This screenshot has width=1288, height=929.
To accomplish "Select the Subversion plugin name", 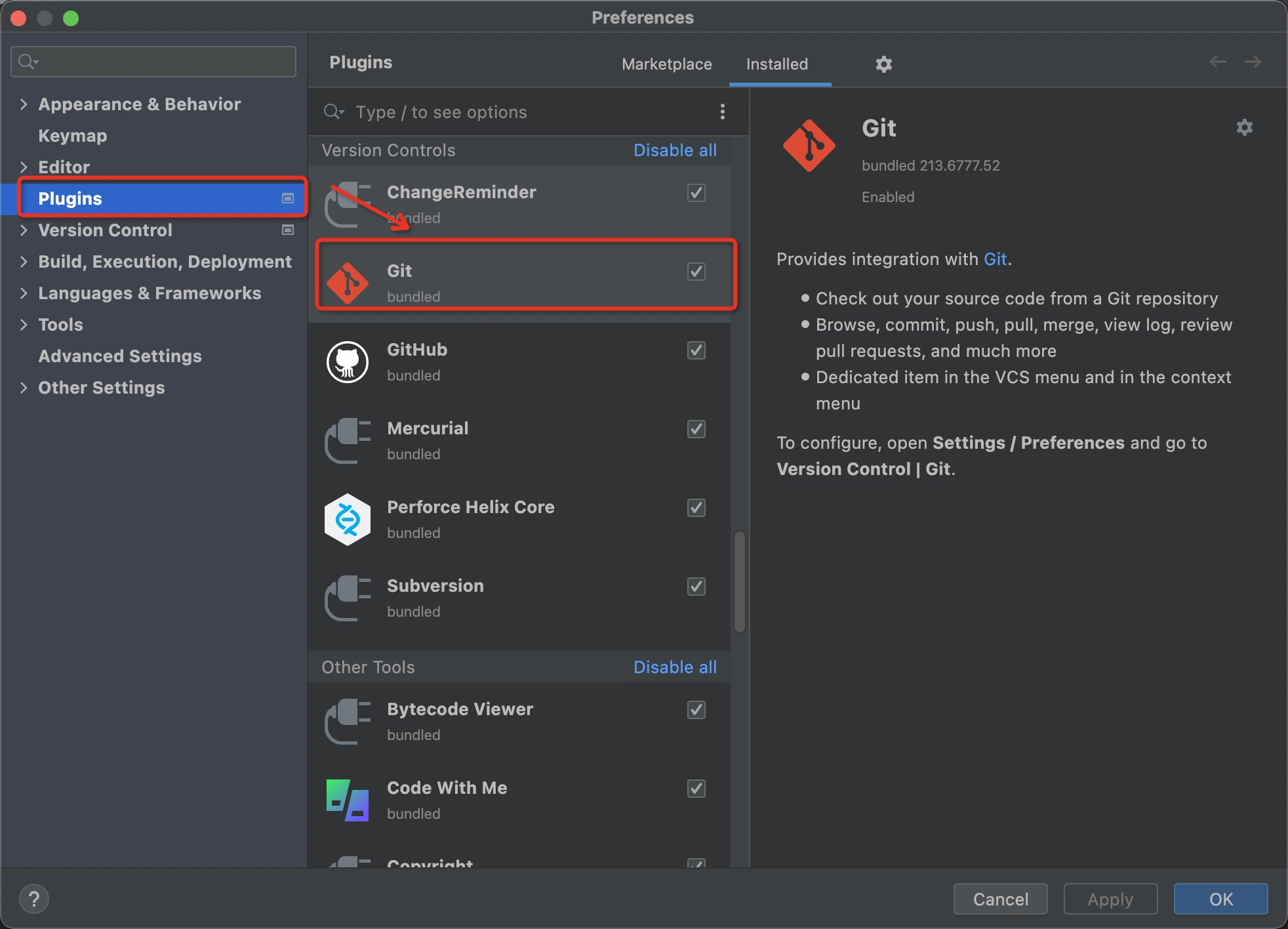I will (x=435, y=586).
